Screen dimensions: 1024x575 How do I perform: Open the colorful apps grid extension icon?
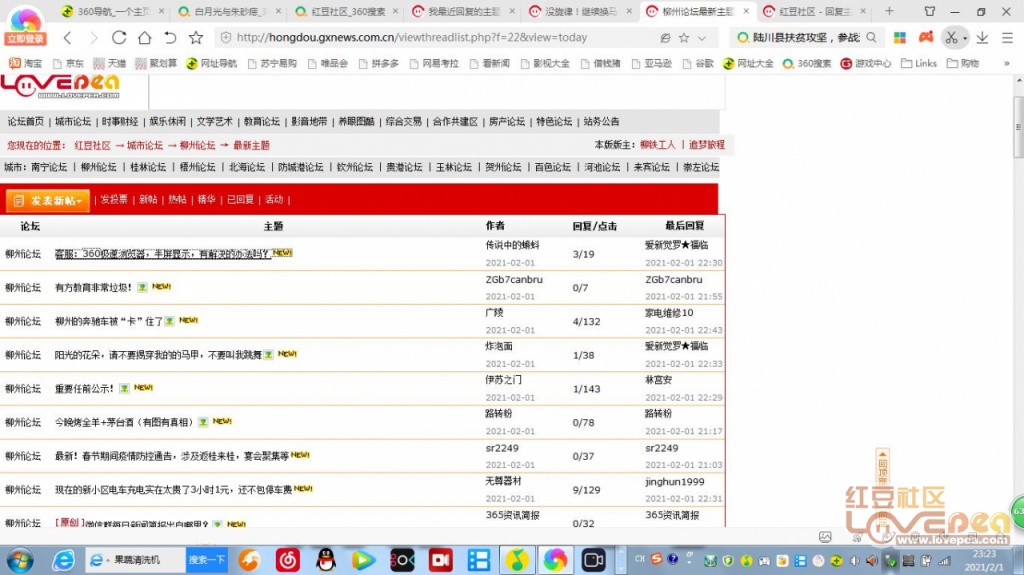click(900, 38)
